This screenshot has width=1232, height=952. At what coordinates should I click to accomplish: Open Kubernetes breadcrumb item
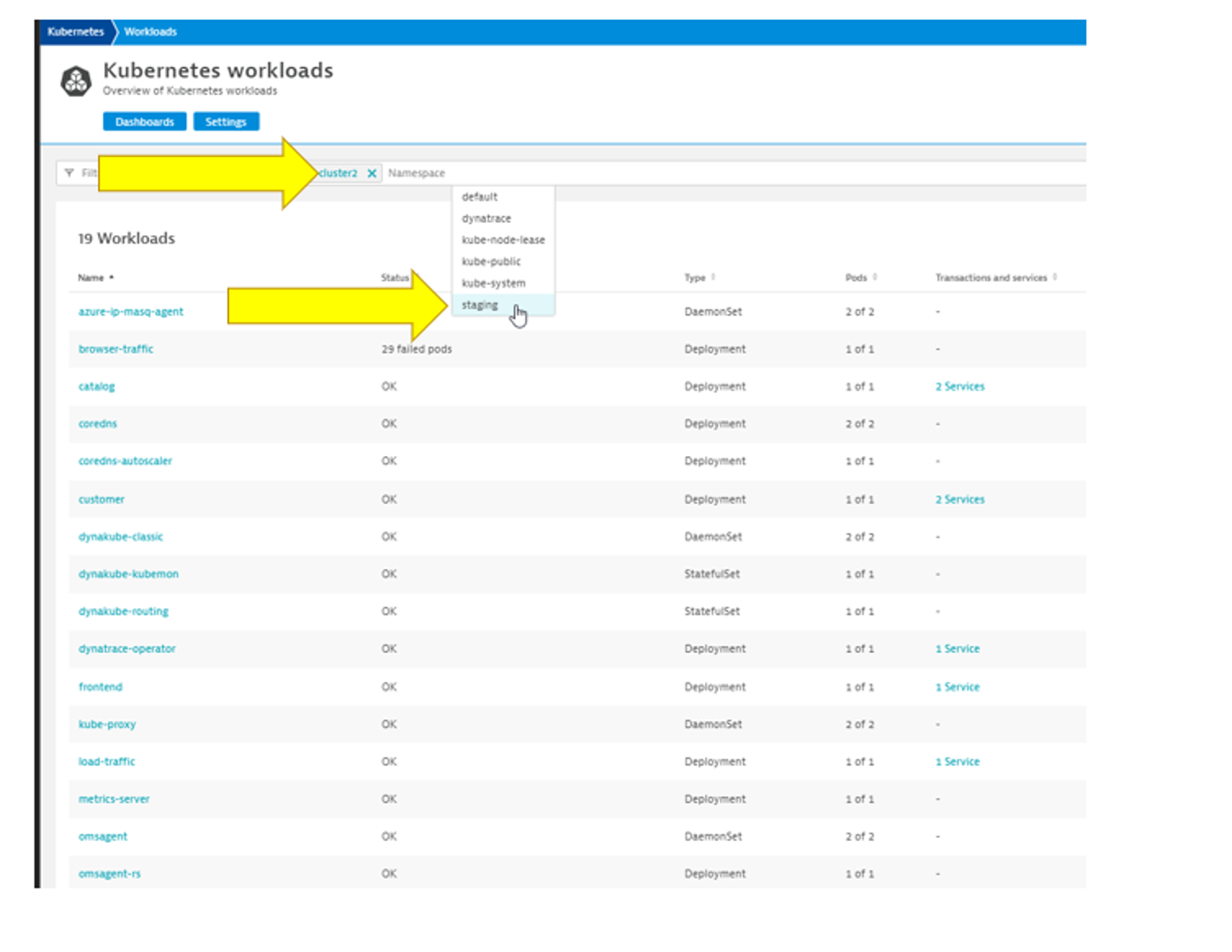[x=76, y=32]
